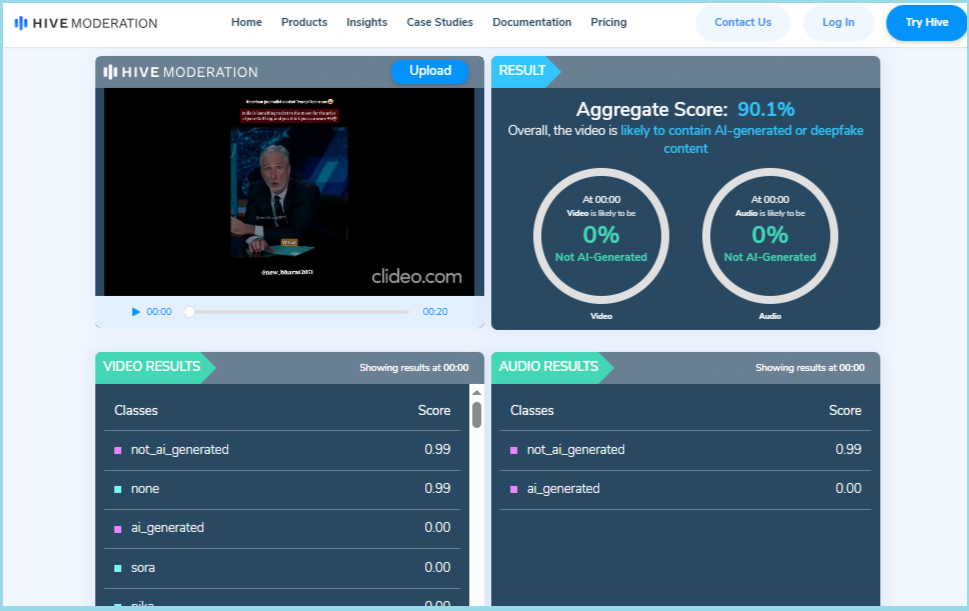Click Upload to add a new video
Viewport: 969px width, 611px height.
pyautogui.click(x=430, y=71)
